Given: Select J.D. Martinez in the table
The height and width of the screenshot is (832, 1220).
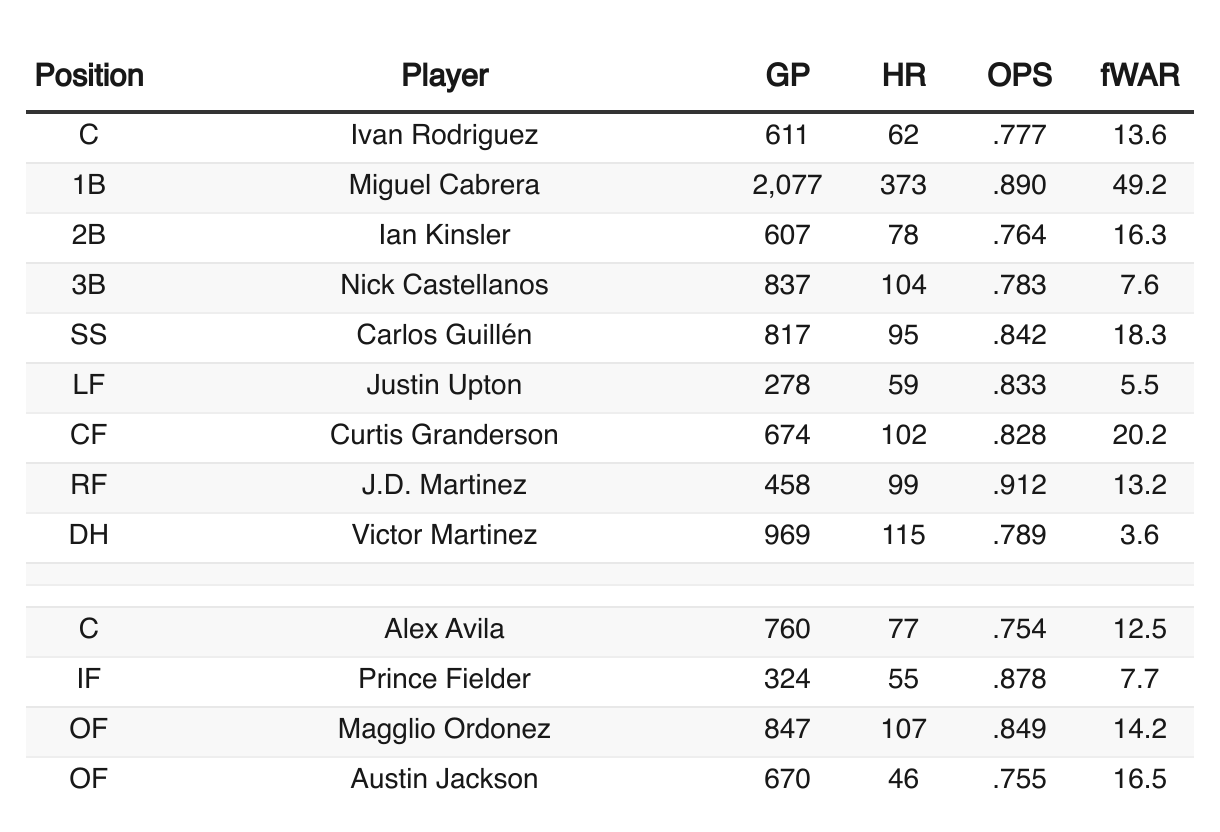Looking at the screenshot, I should [x=445, y=485].
